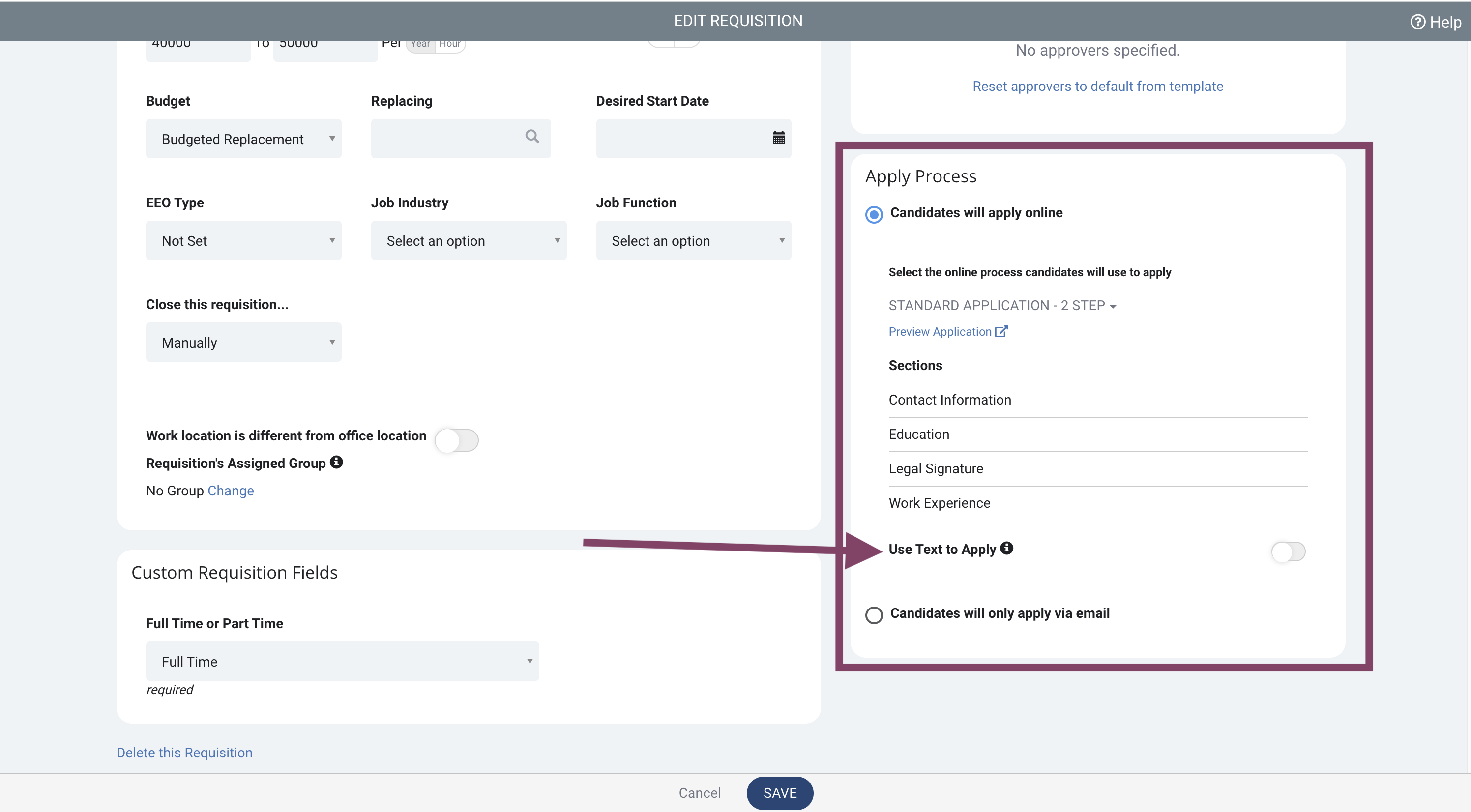Viewport: 1471px width, 812px height.
Task: Select Candidates will only apply via email radio
Action: coord(874,615)
